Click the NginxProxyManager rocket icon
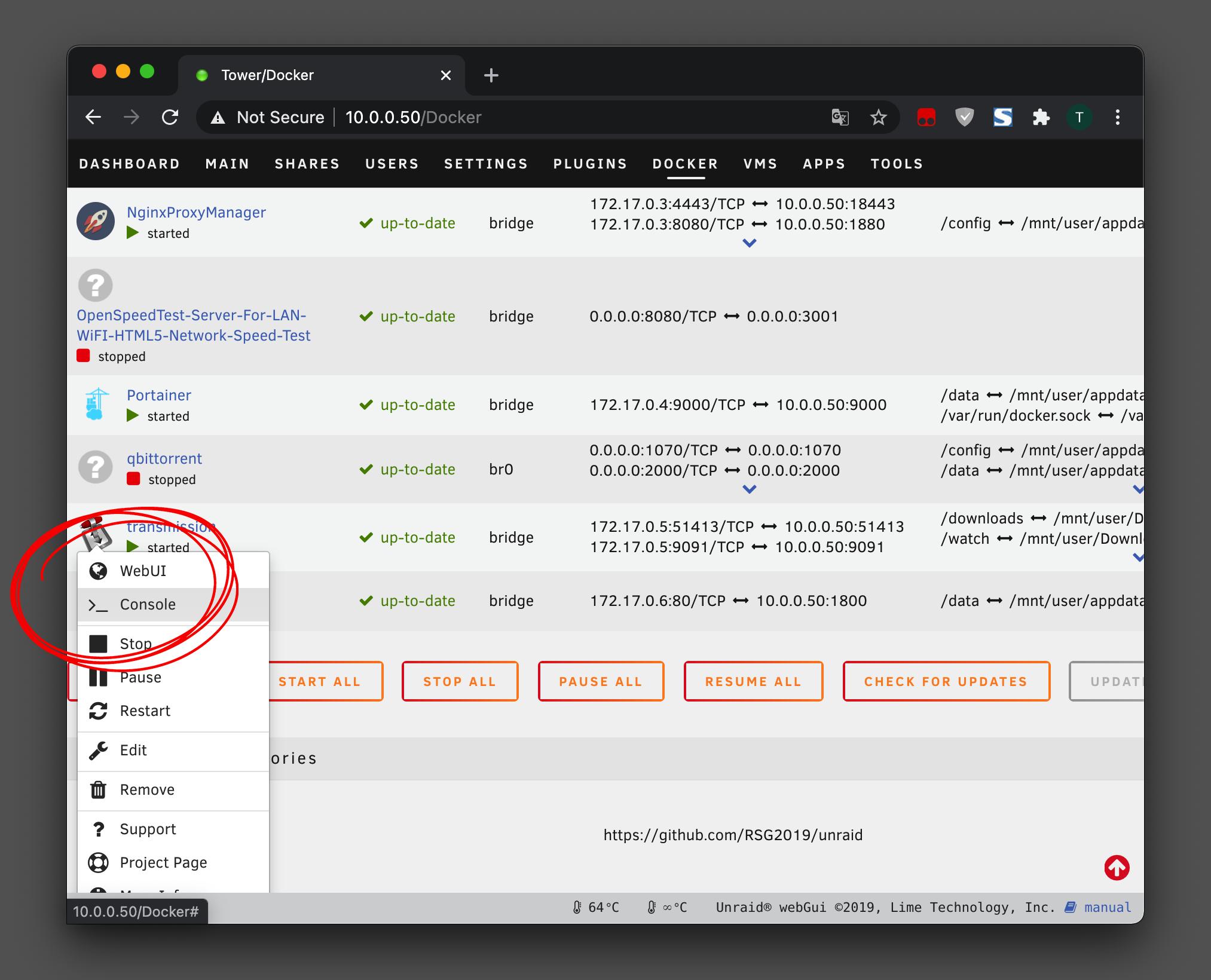The height and width of the screenshot is (980, 1211). click(96, 222)
